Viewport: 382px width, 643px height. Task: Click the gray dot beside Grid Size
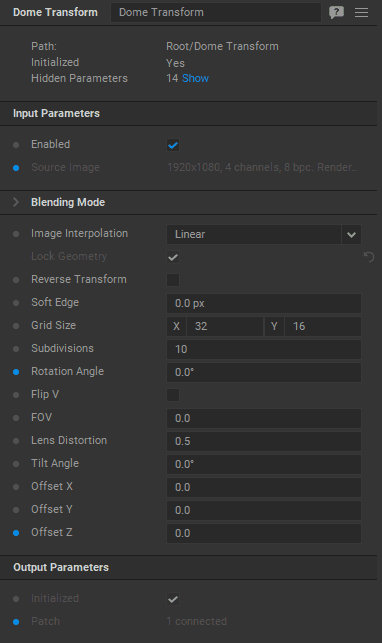pyautogui.click(x=16, y=326)
